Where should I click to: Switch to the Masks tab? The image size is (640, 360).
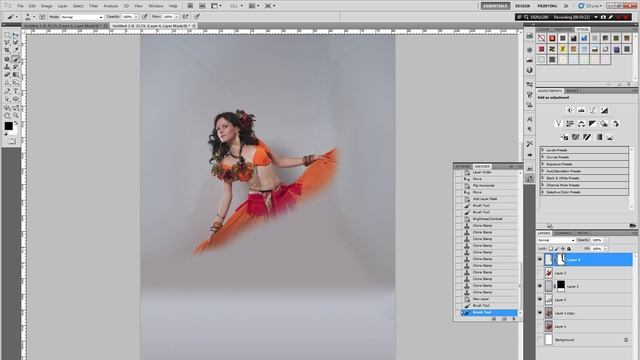pyautogui.click(x=572, y=91)
